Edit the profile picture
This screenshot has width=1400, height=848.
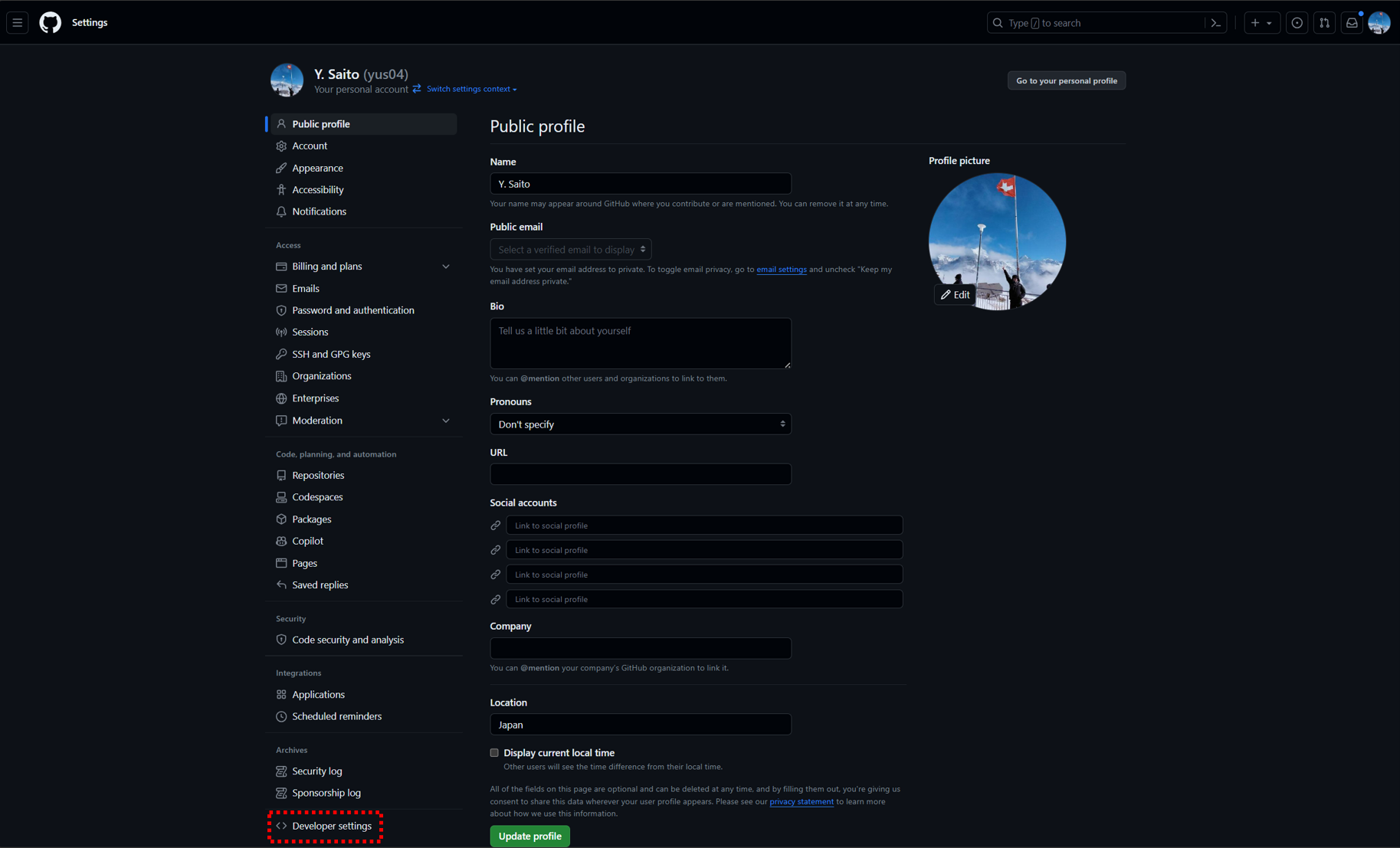[x=955, y=295]
